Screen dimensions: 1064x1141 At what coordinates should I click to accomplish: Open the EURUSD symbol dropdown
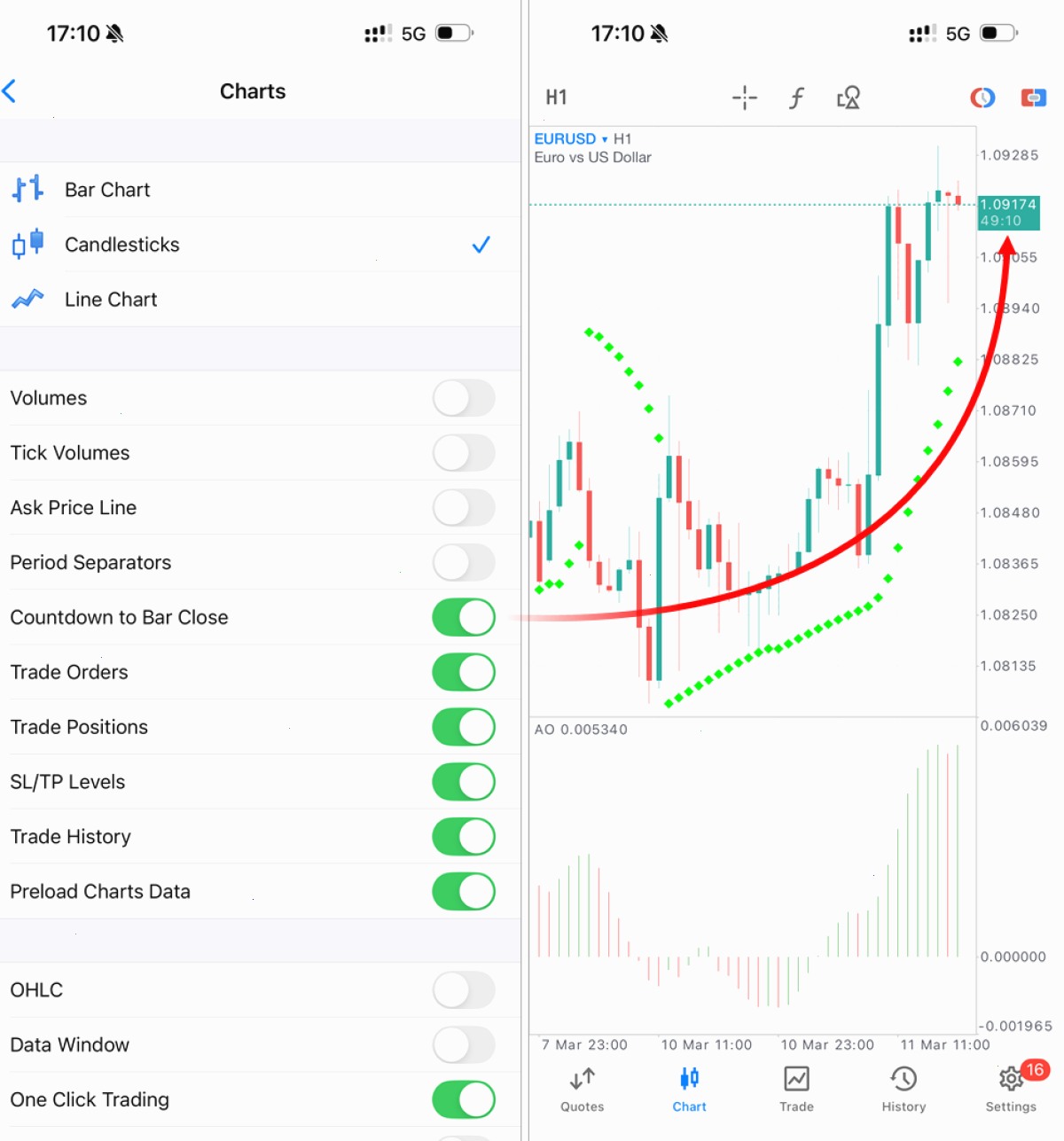[x=571, y=139]
